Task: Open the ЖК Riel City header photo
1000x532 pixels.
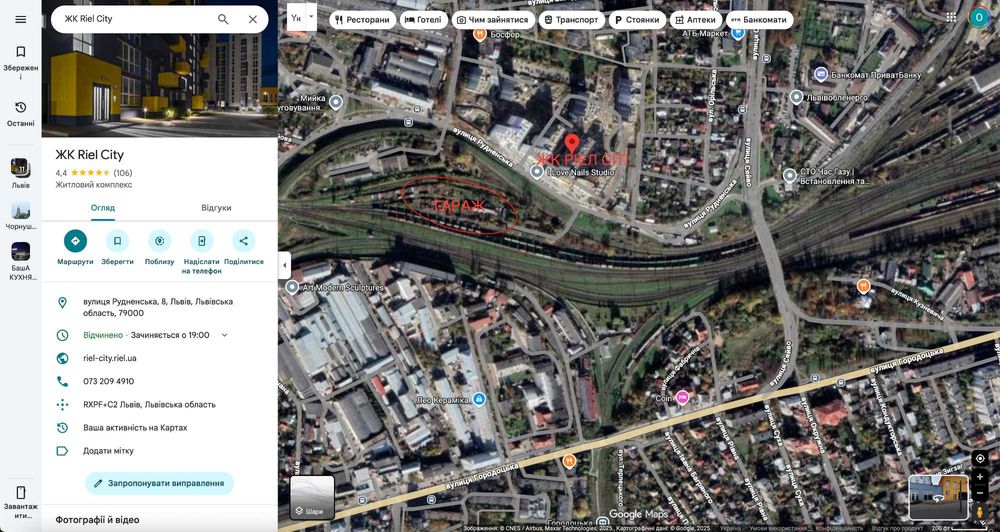Action: 159,85
